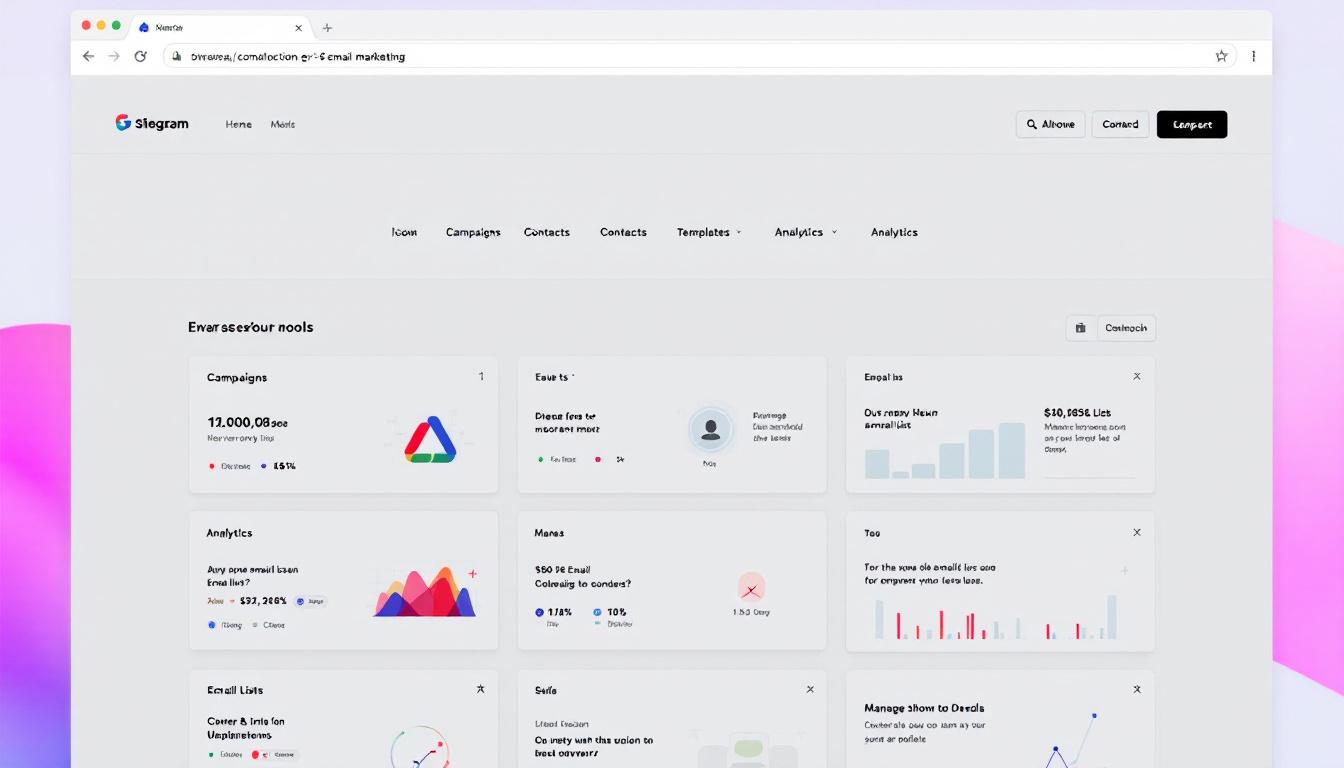Click the Conrad button in the header
Viewport: 1344px width, 768px height.
pyautogui.click(x=1120, y=123)
